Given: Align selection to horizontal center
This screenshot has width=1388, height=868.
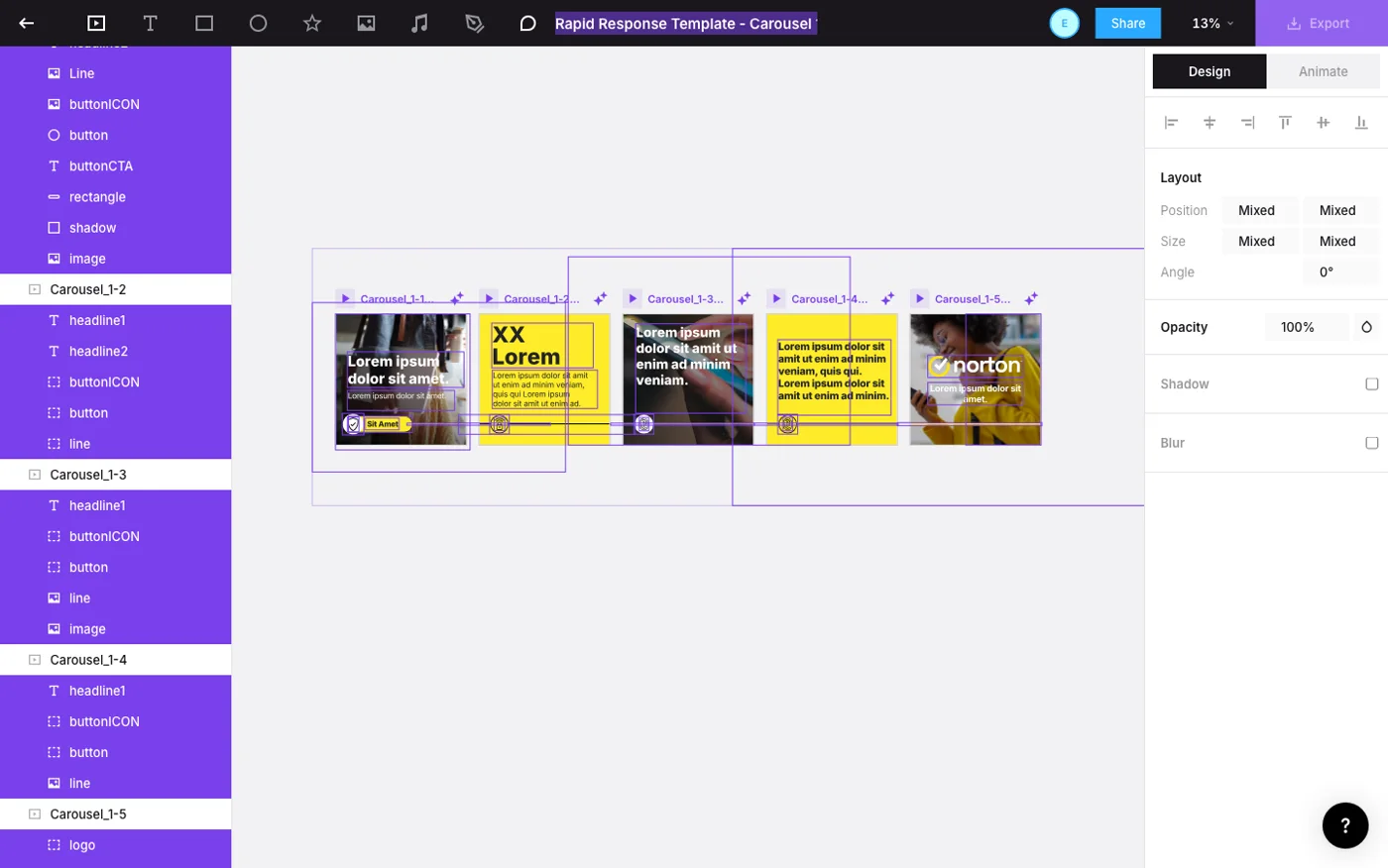Looking at the screenshot, I should (x=1210, y=123).
